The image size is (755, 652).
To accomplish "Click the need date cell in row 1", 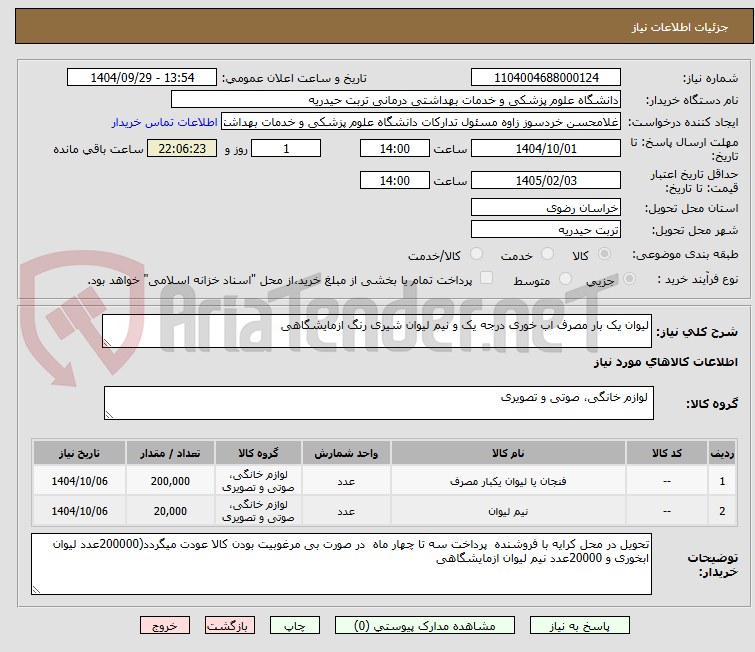I will tap(79, 481).
